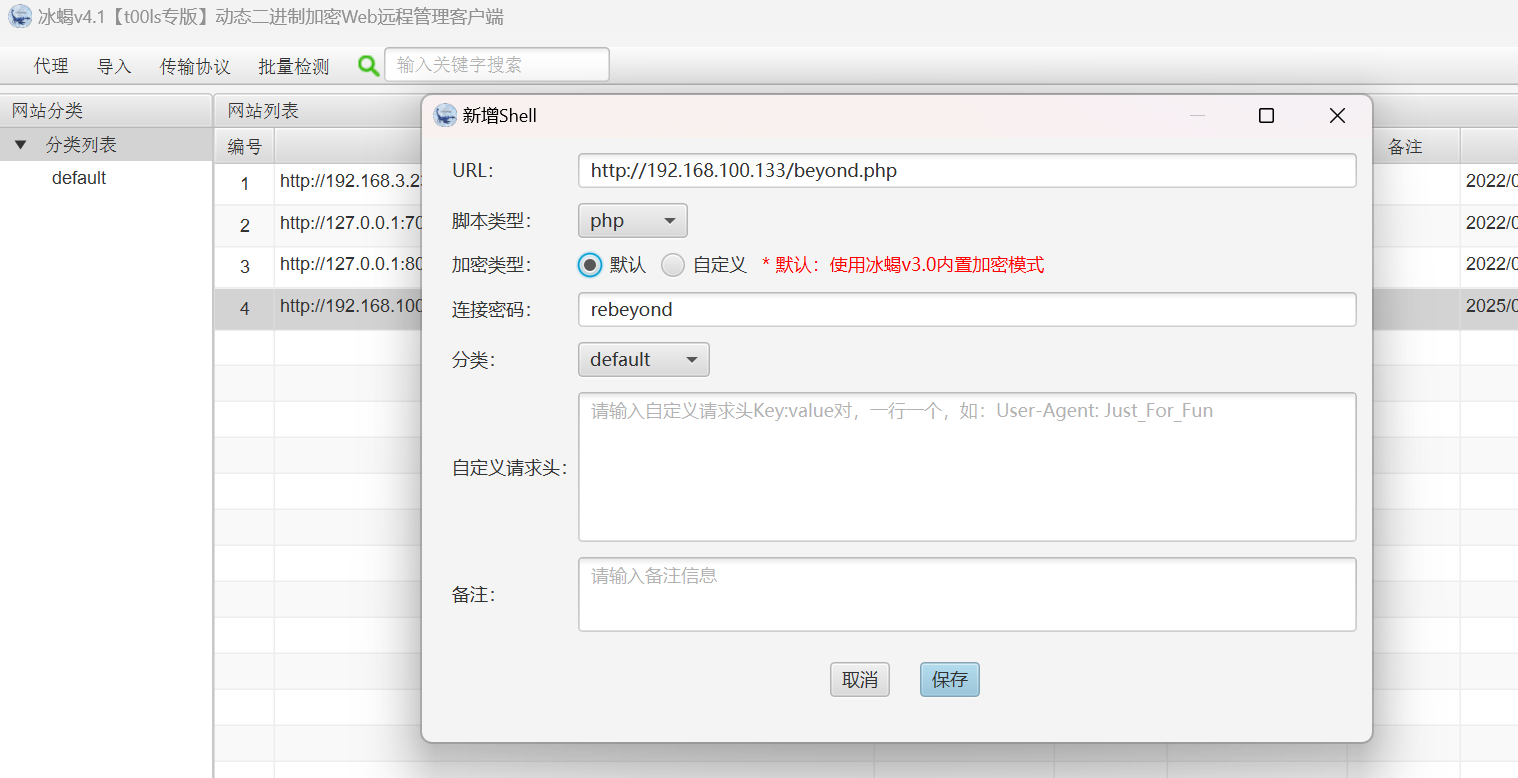Open the 代理 menu
1518x778 pixels.
pos(51,67)
